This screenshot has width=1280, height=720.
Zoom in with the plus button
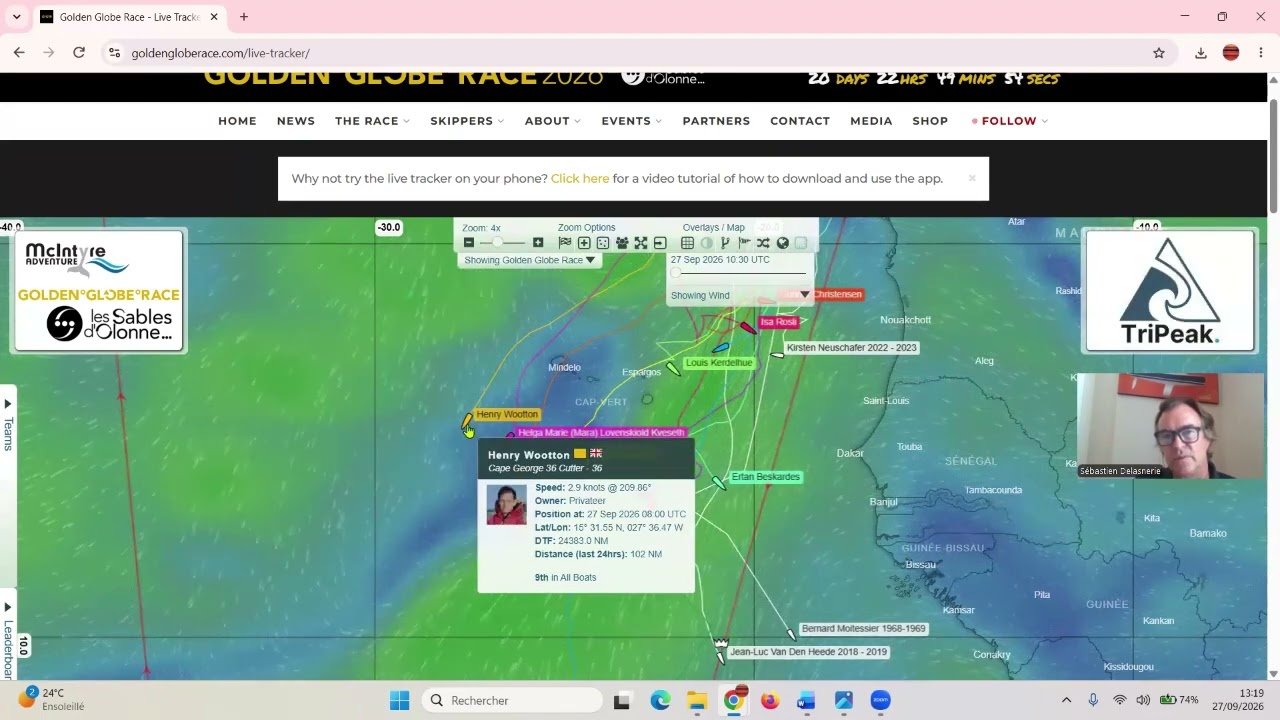tap(538, 243)
